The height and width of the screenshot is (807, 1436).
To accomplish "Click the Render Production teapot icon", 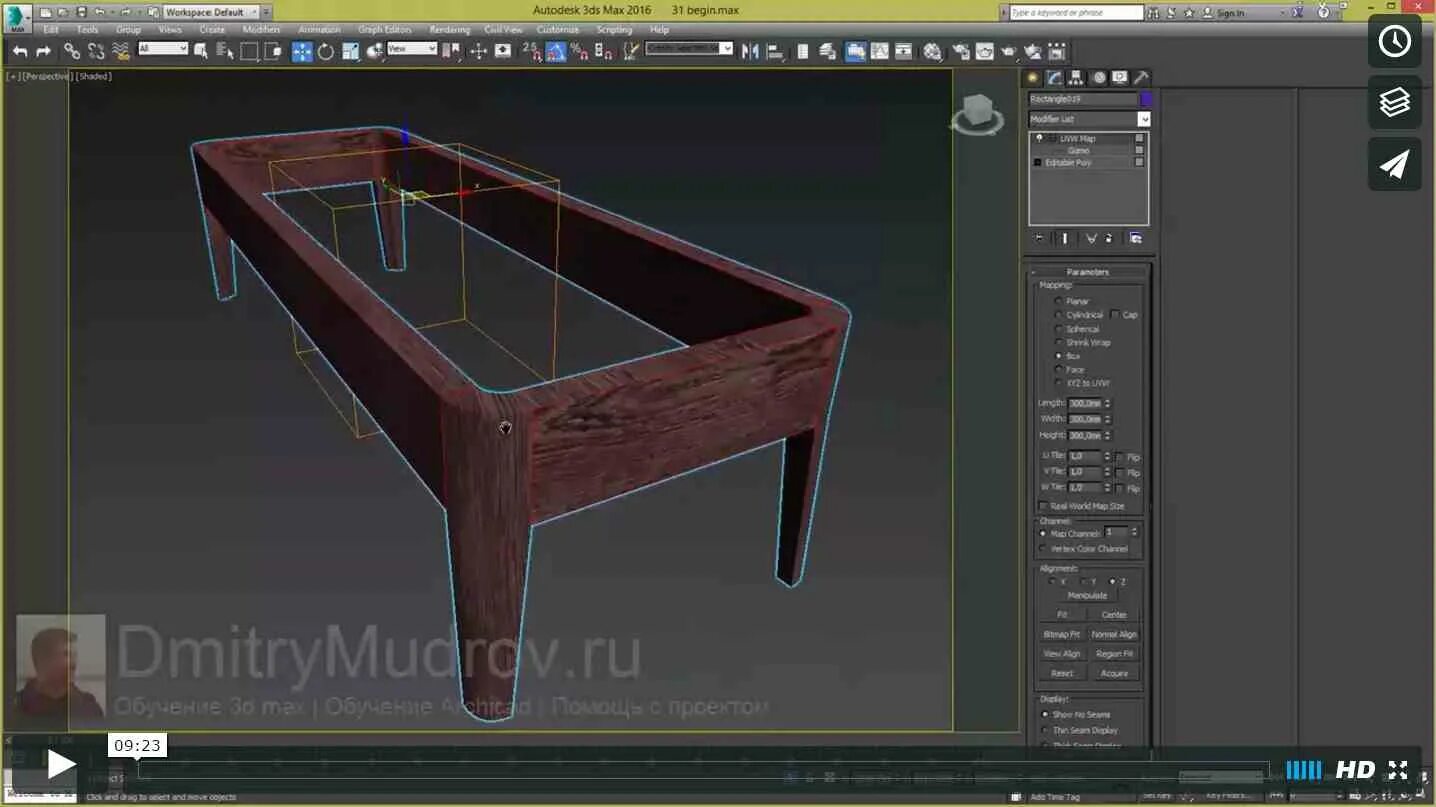I will 1009,51.
